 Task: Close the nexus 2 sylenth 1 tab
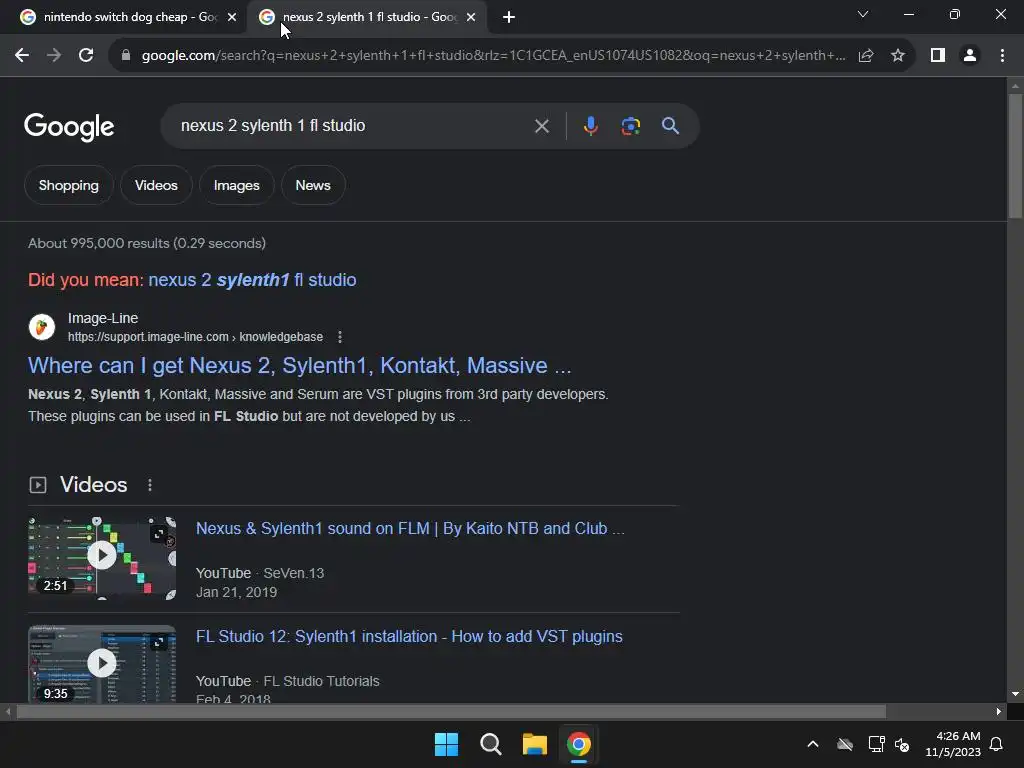(471, 17)
